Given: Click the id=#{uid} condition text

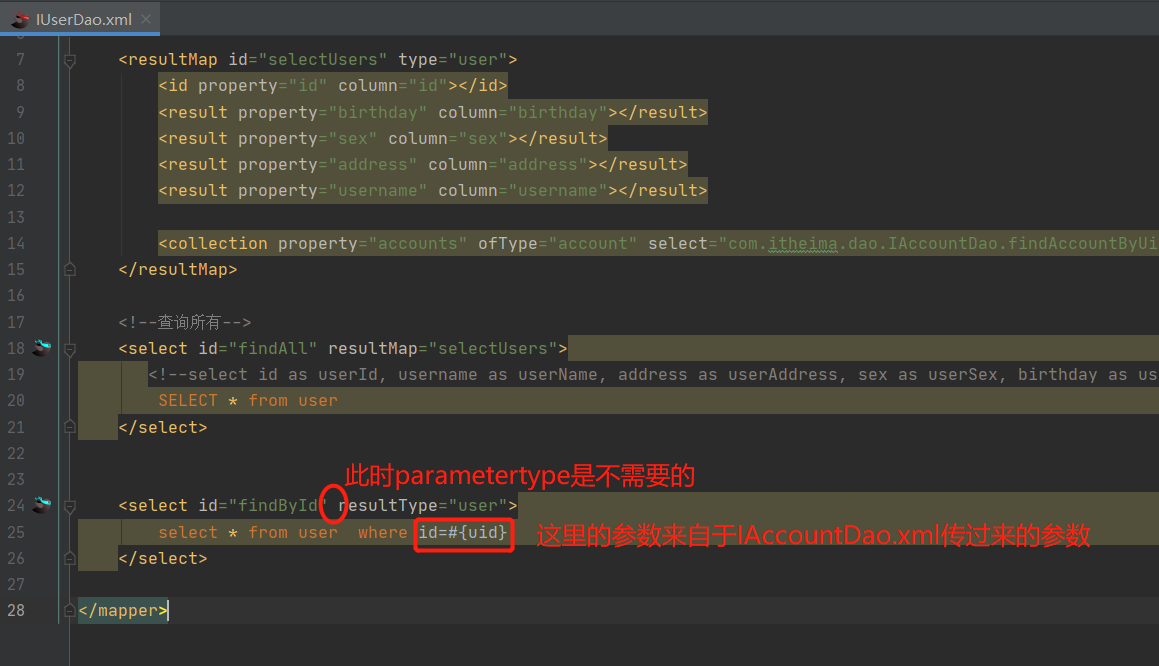Looking at the screenshot, I should (463, 532).
